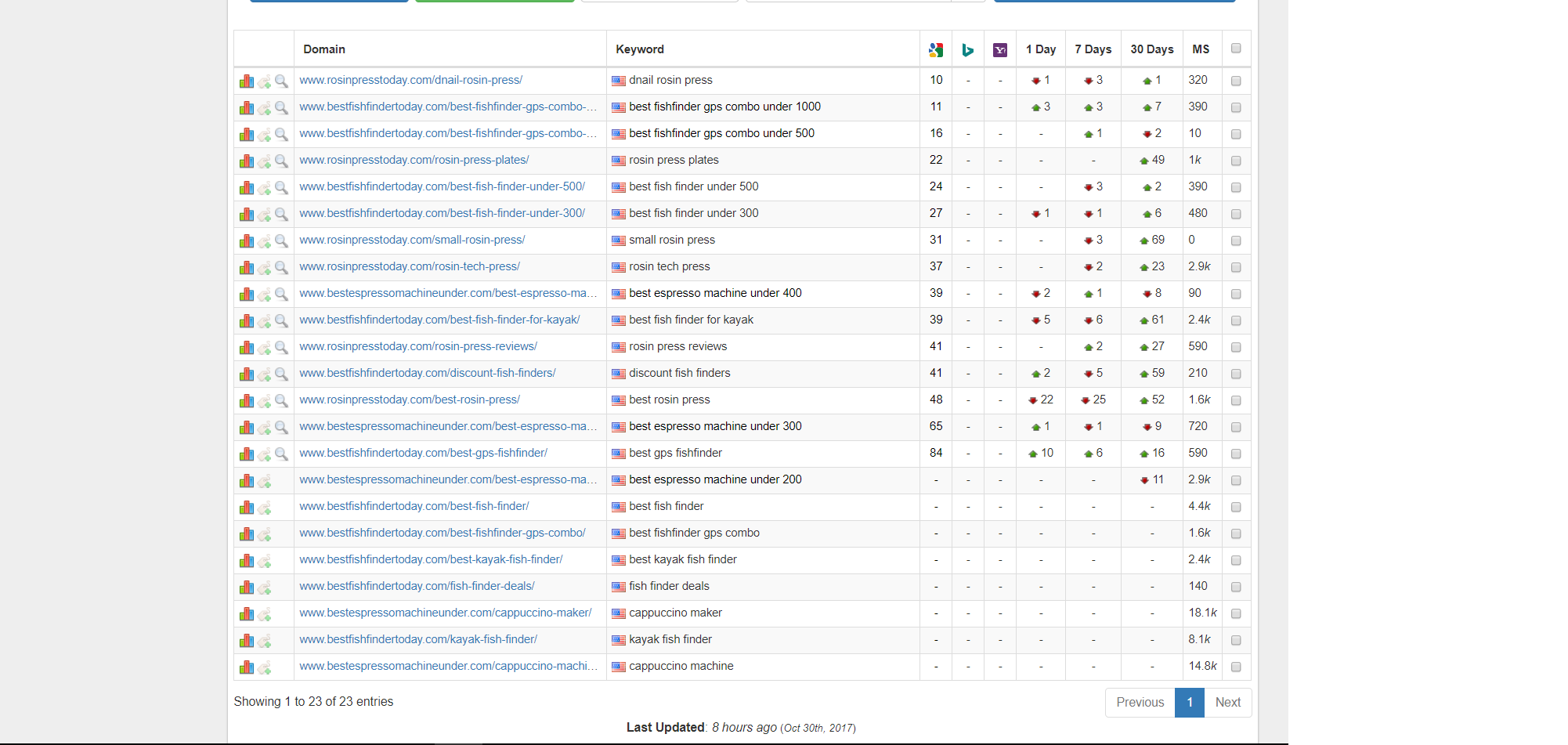Sort table by the 30 Days column
This screenshot has height=745, width=1568.
coord(1152,49)
